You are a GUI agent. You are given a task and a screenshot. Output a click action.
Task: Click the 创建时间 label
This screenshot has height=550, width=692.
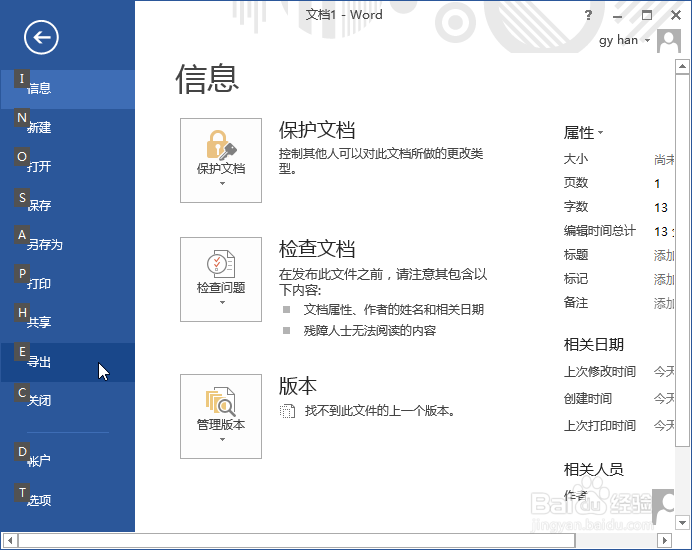tap(587, 399)
